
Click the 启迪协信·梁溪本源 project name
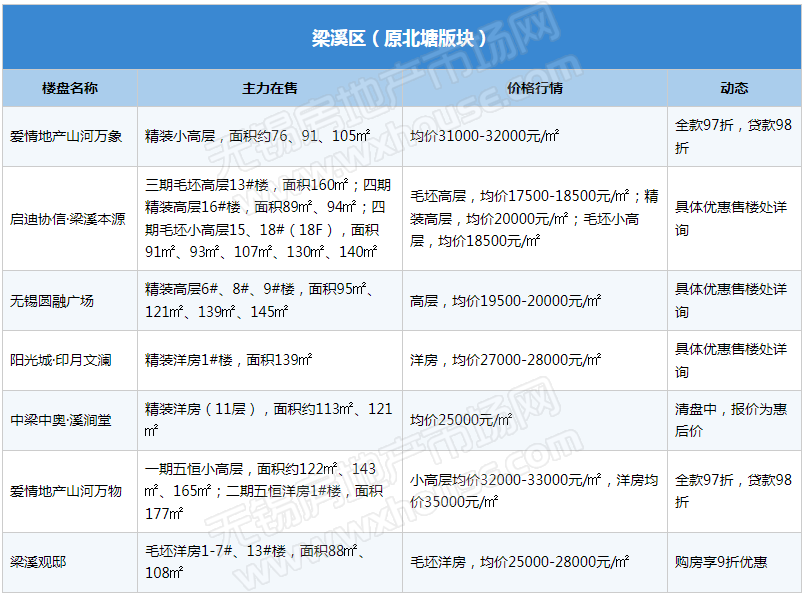(68, 219)
